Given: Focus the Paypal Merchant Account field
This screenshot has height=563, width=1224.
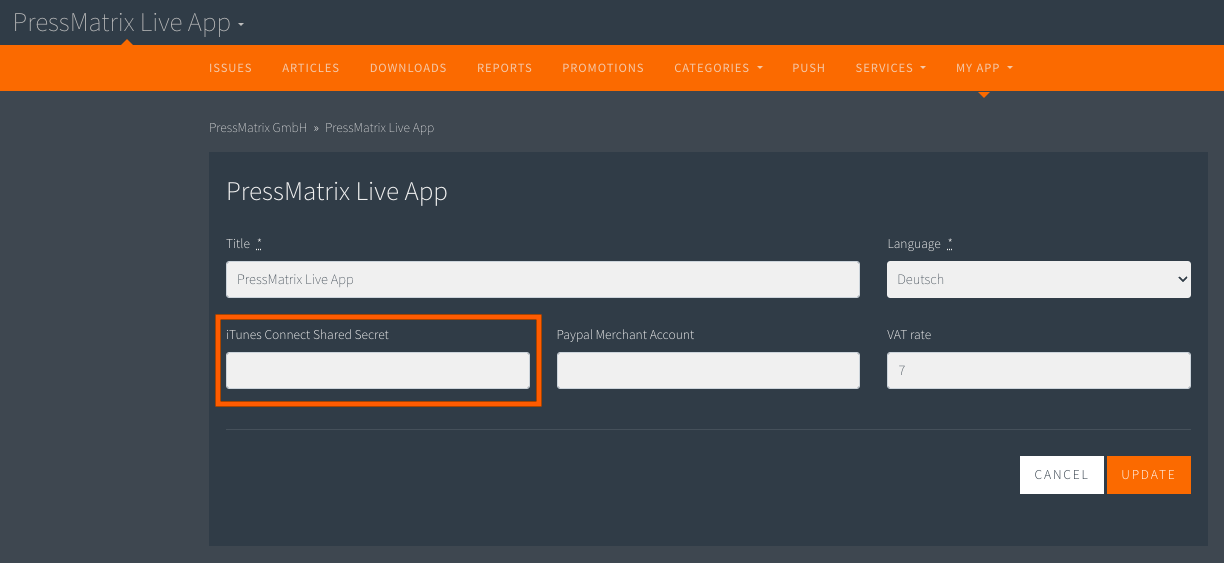Looking at the screenshot, I should (708, 370).
